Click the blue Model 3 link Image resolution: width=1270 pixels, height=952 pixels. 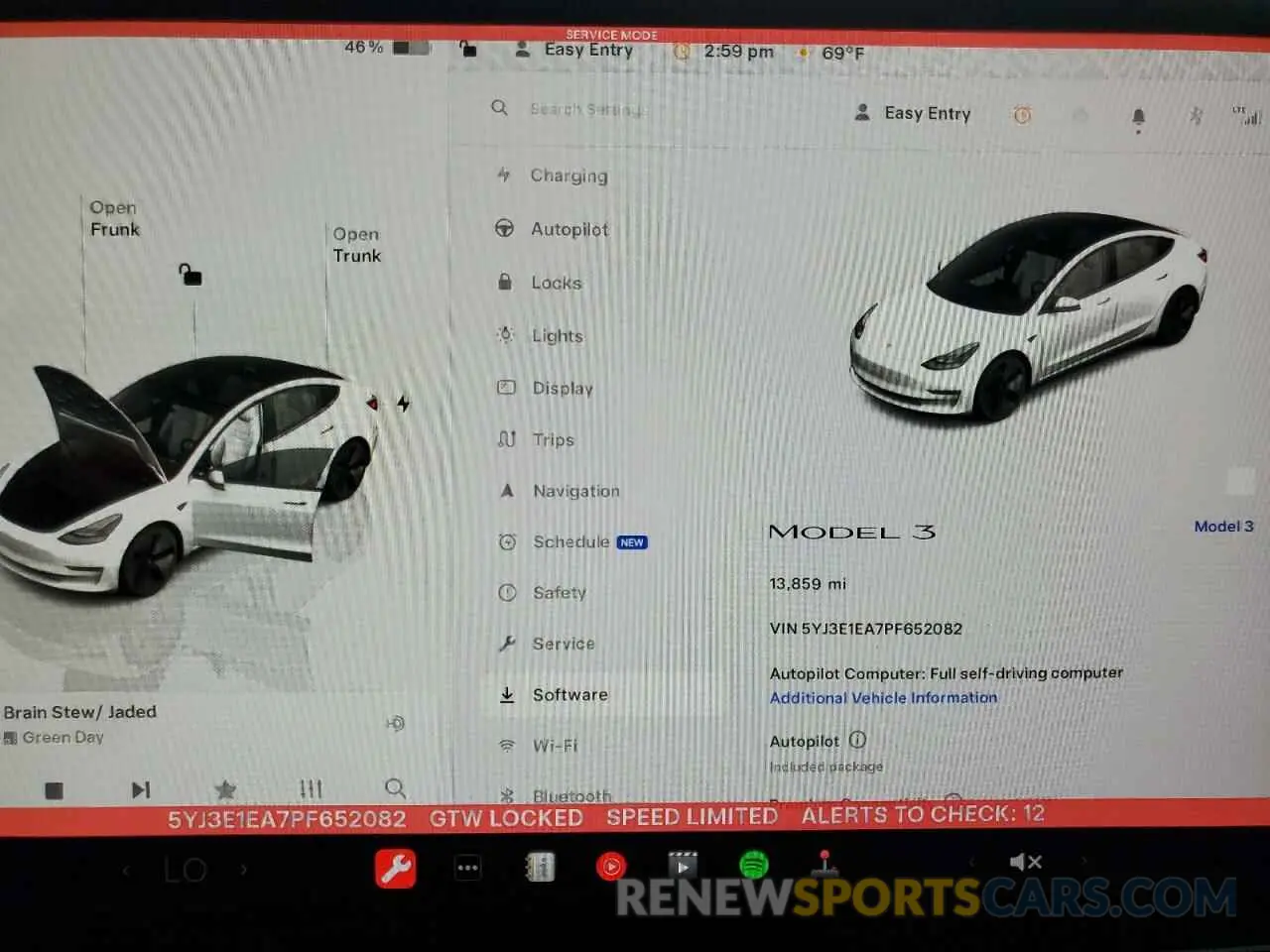(1223, 527)
